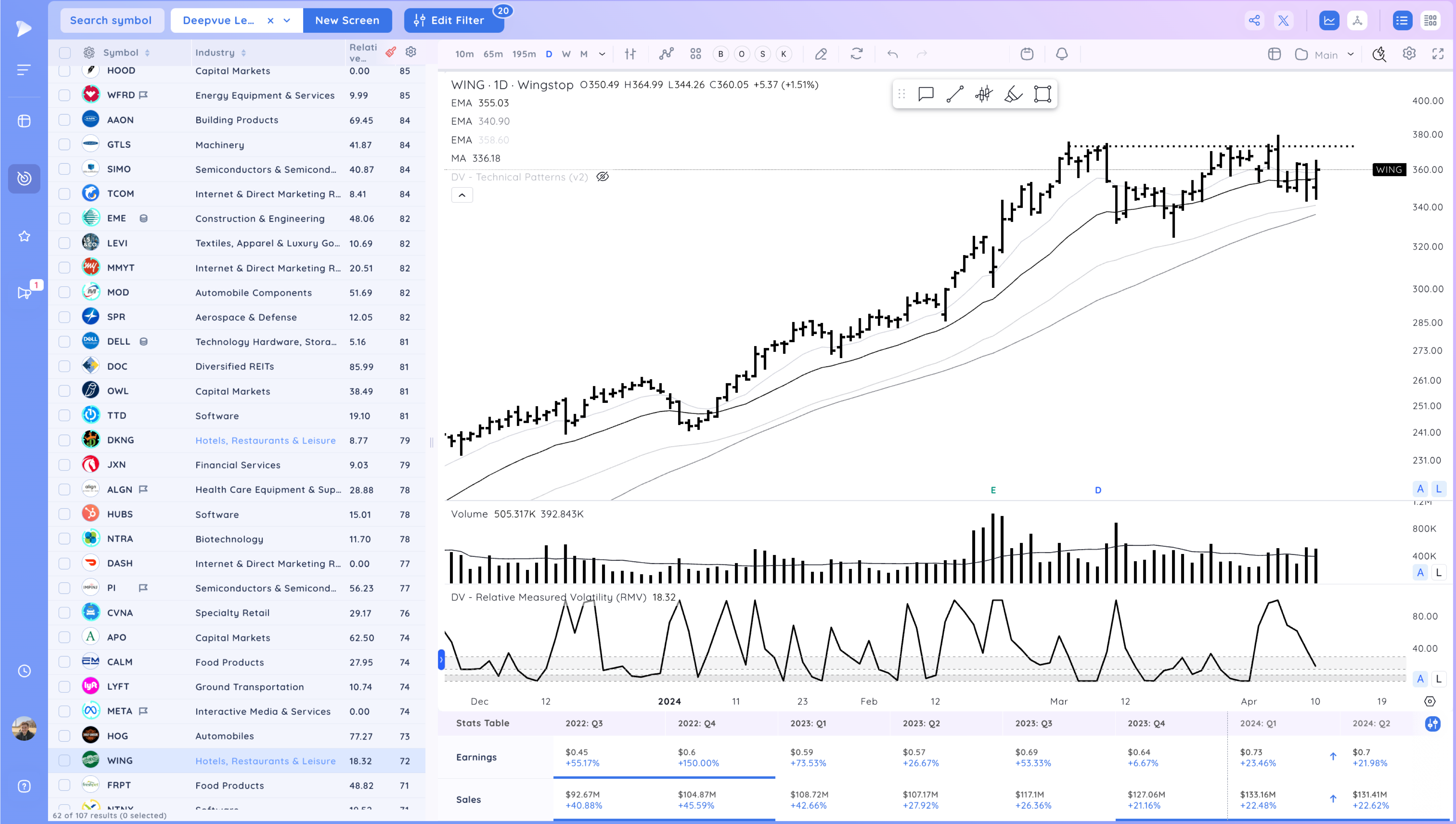Image resolution: width=1456 pixels, height=824 pixels.
Task: Open bar style icon in chart toolbar
Action: [630, 54]
